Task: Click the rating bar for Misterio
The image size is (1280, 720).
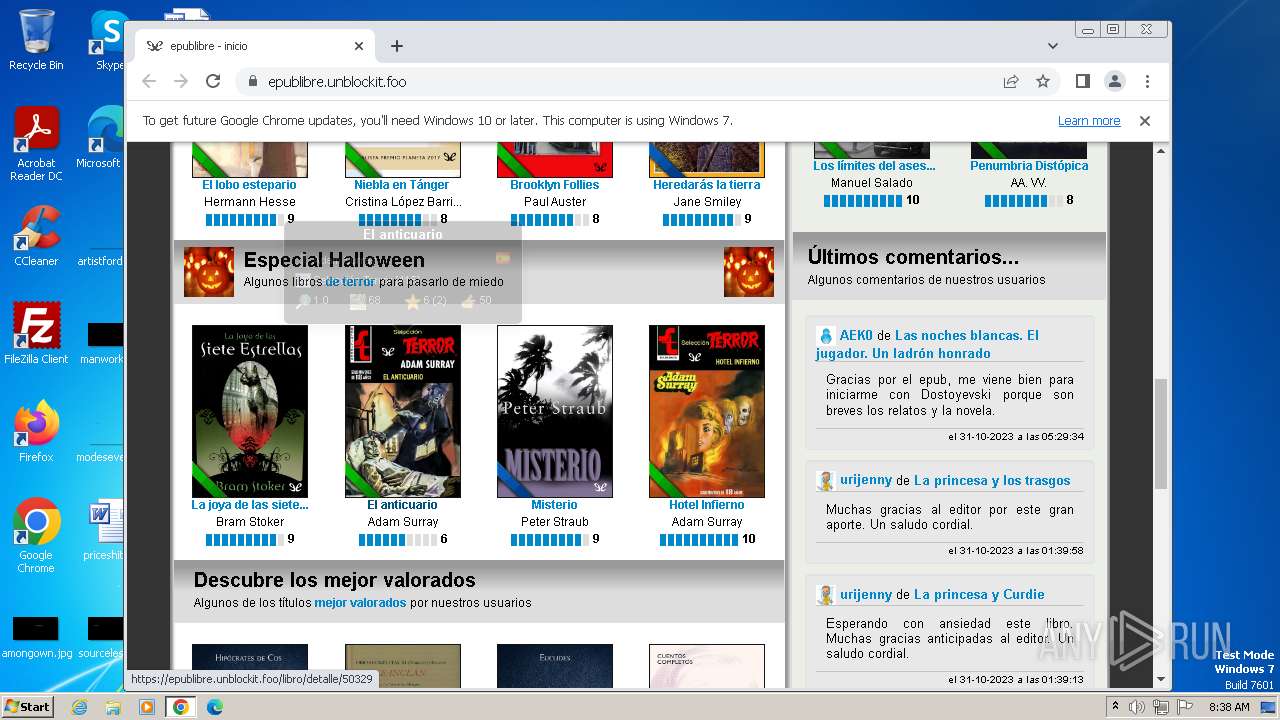Action: 549,539
